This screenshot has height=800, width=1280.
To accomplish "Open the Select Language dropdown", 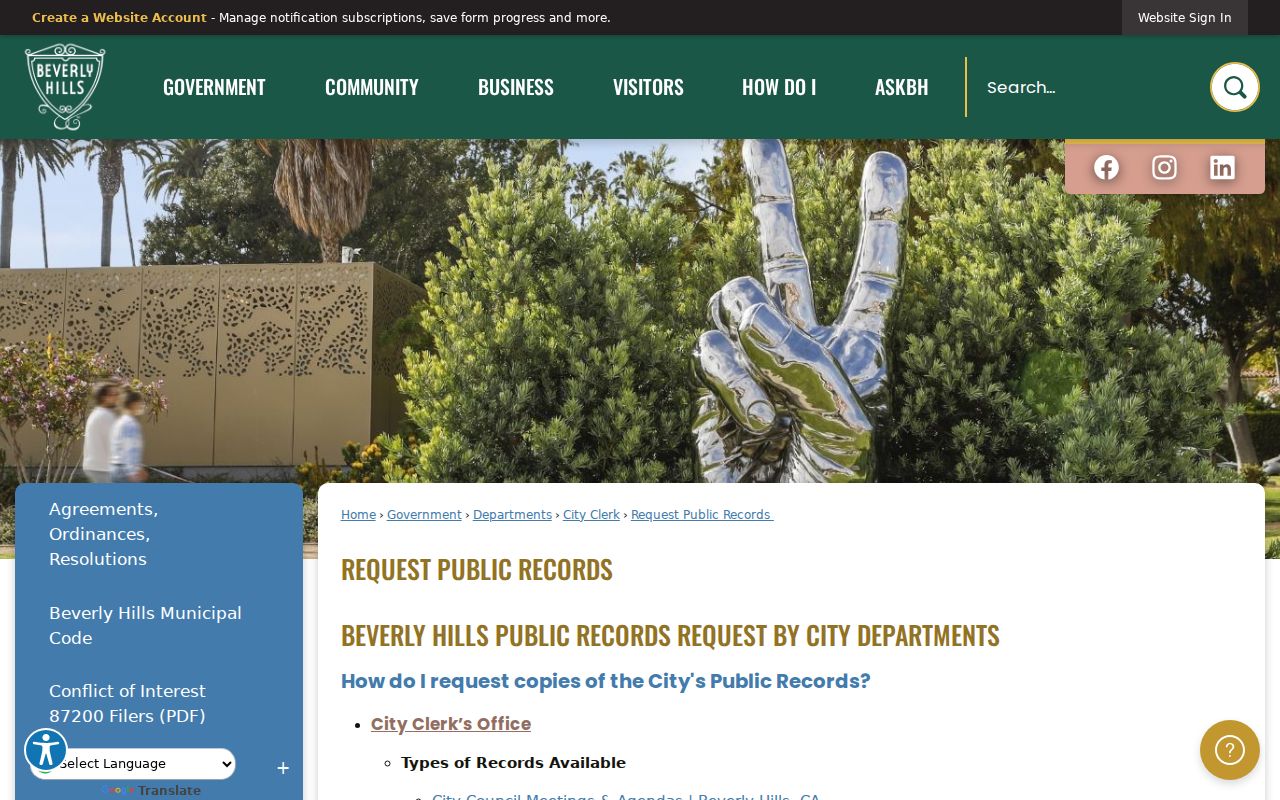I will [x=133, y=764].
